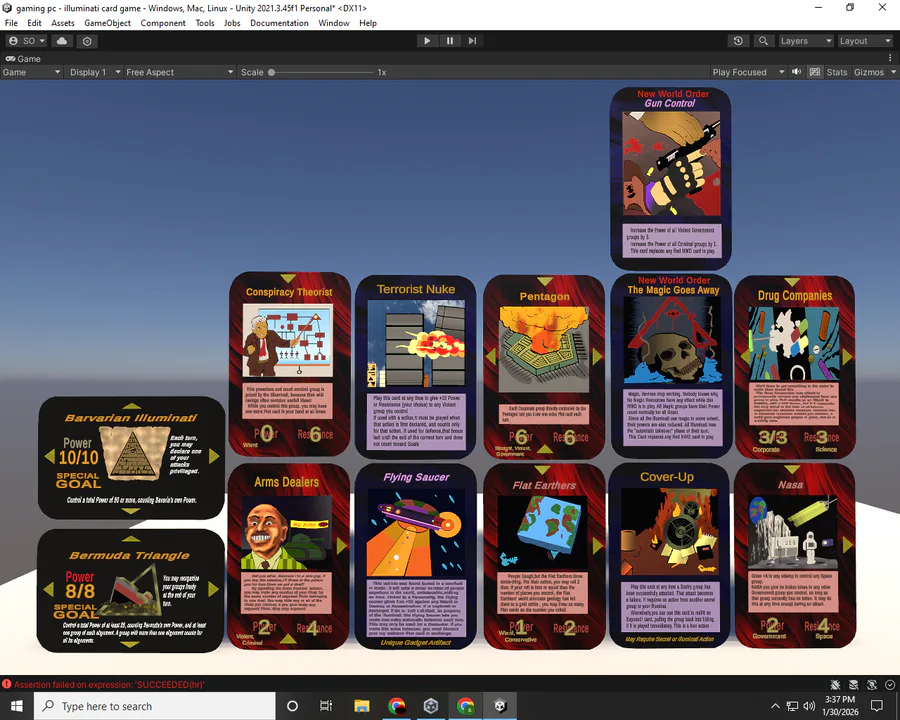Click the taskbar volume speaker icon

pyautogui.click(x=809, y=706)
